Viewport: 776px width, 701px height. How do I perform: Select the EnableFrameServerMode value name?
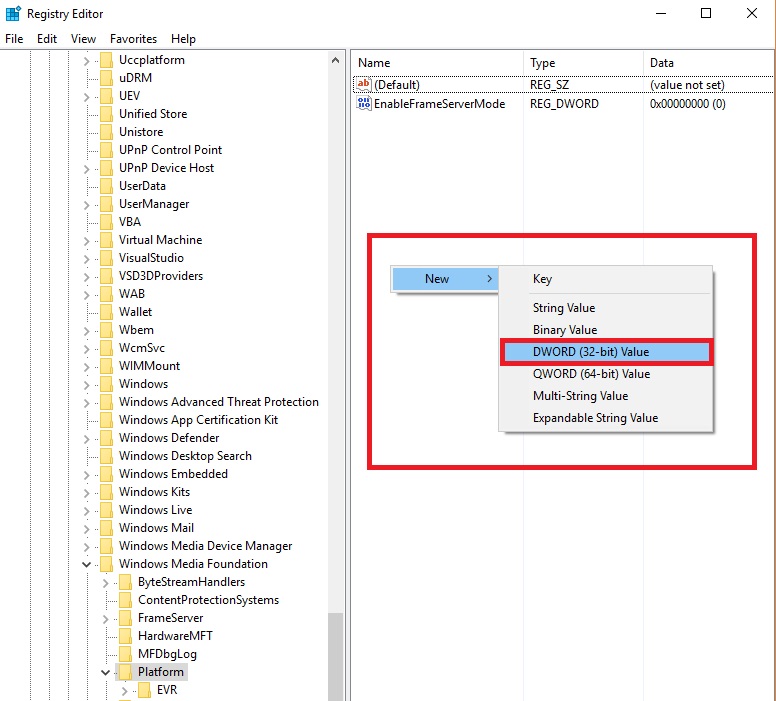coord(439,104)
